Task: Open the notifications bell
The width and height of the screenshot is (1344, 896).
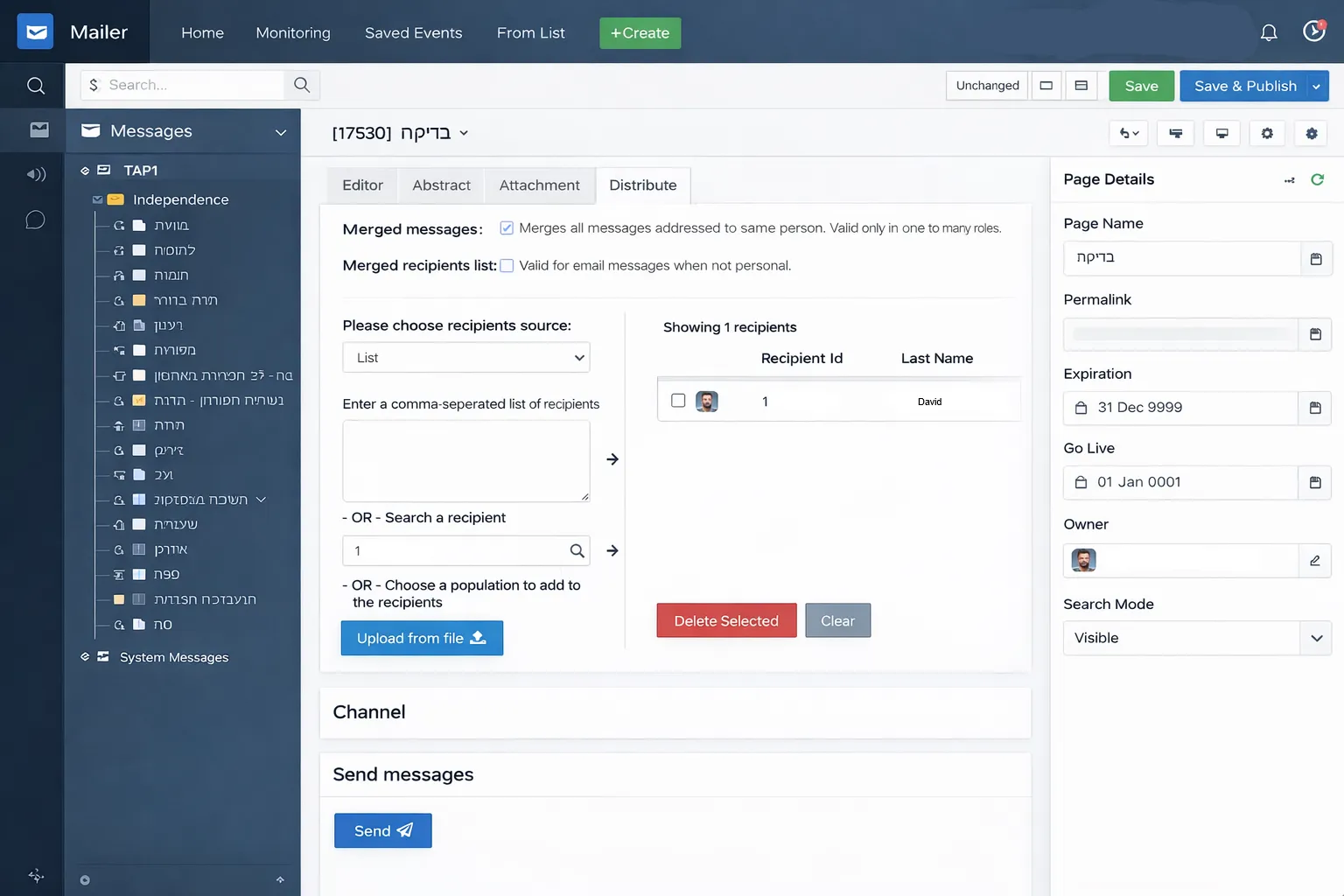Action: (1268, 32)
